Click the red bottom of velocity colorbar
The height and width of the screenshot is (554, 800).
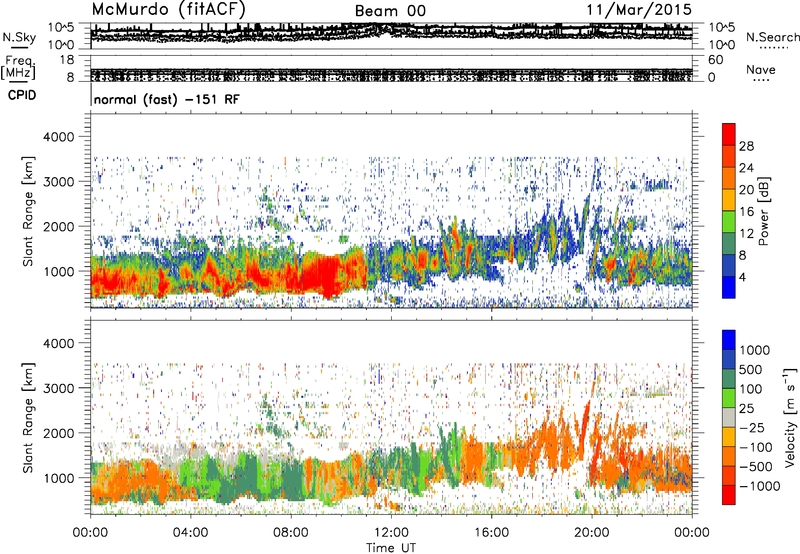[729, 495]
